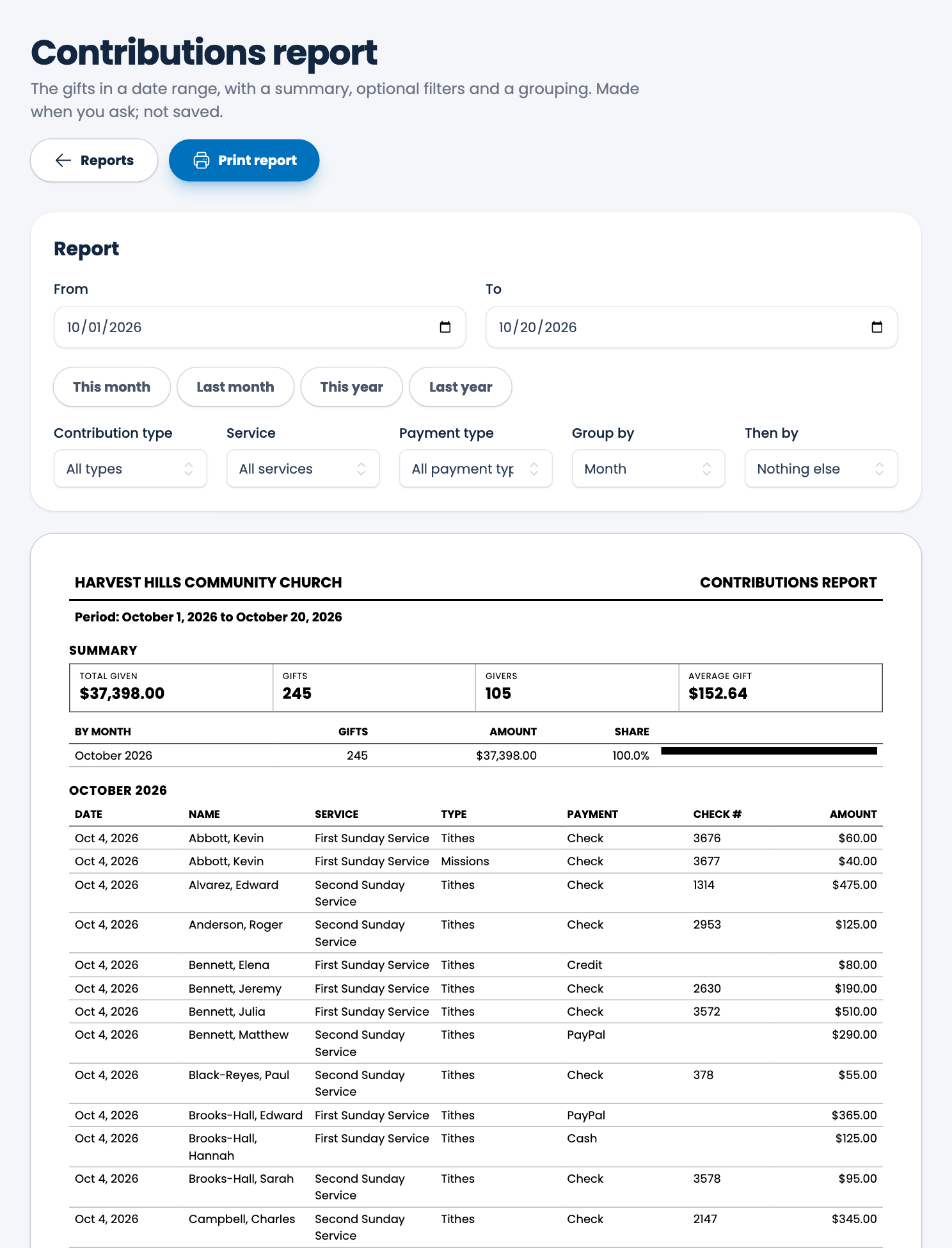
Task: Click check number 3572 for Bennett, Julia
Action: point(707,1011)
